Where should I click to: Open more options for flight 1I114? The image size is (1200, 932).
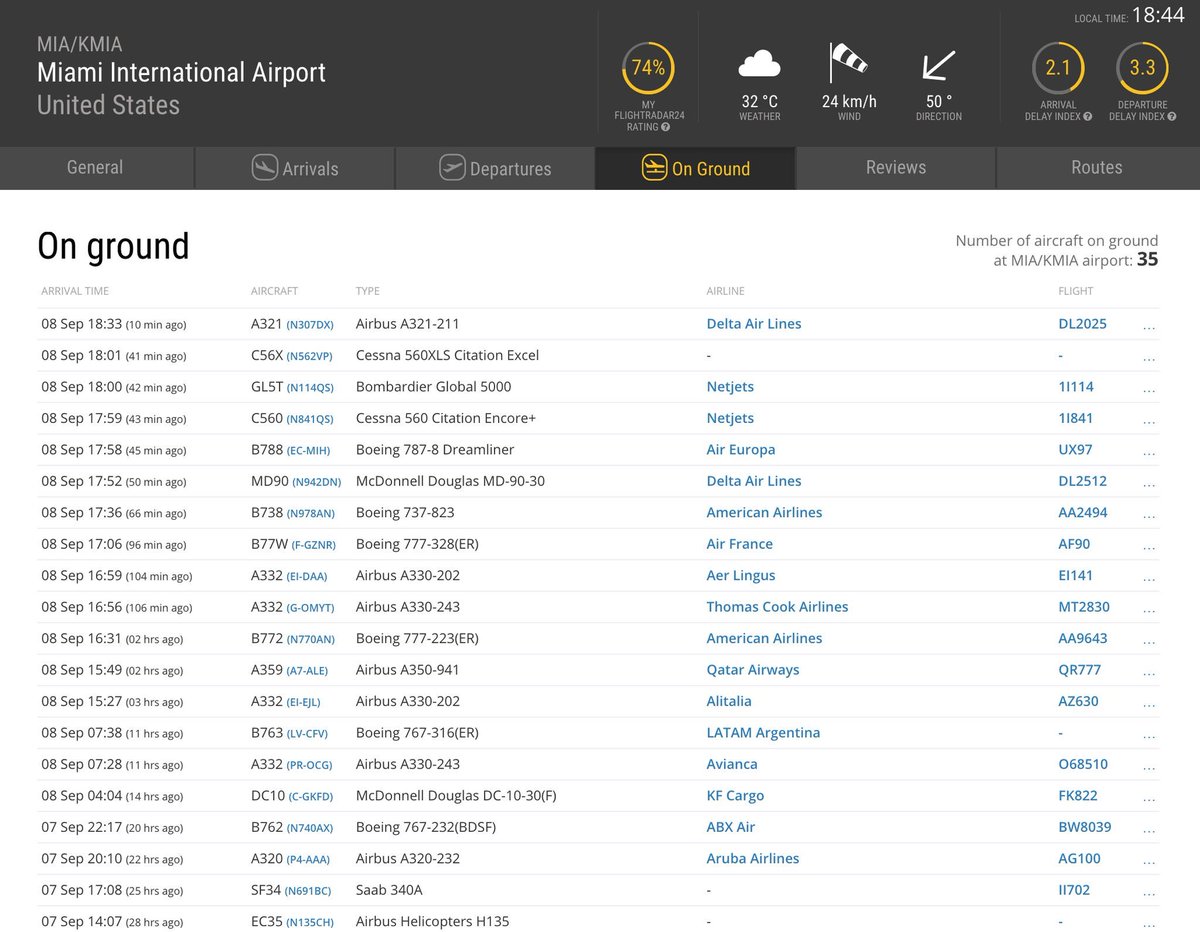[x=1149, y=388]
